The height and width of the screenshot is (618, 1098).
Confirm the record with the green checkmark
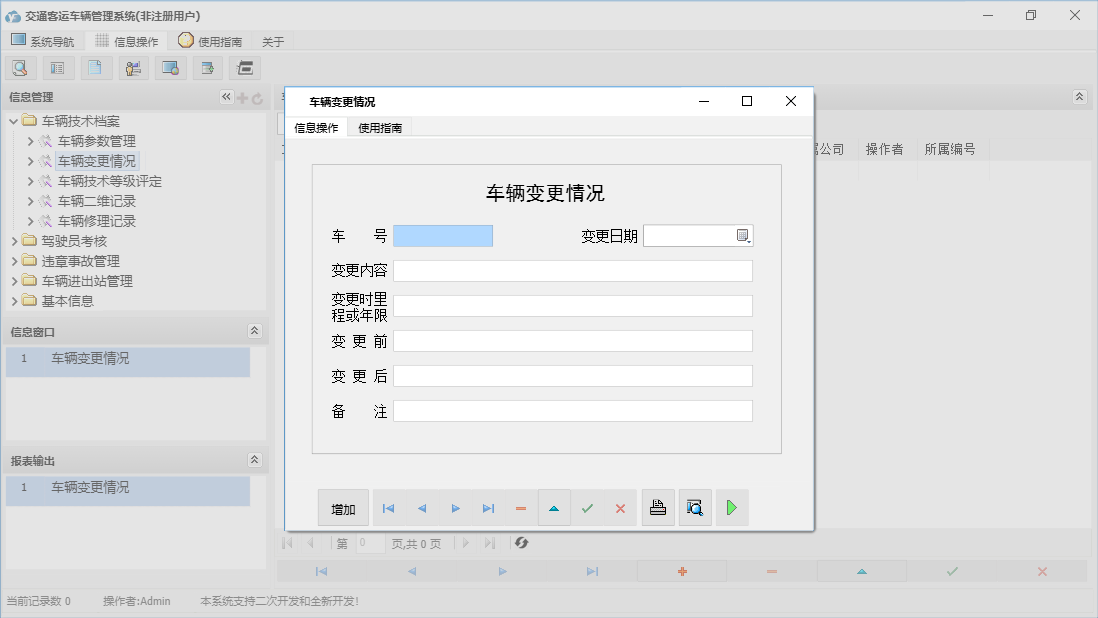click(587, 508)
